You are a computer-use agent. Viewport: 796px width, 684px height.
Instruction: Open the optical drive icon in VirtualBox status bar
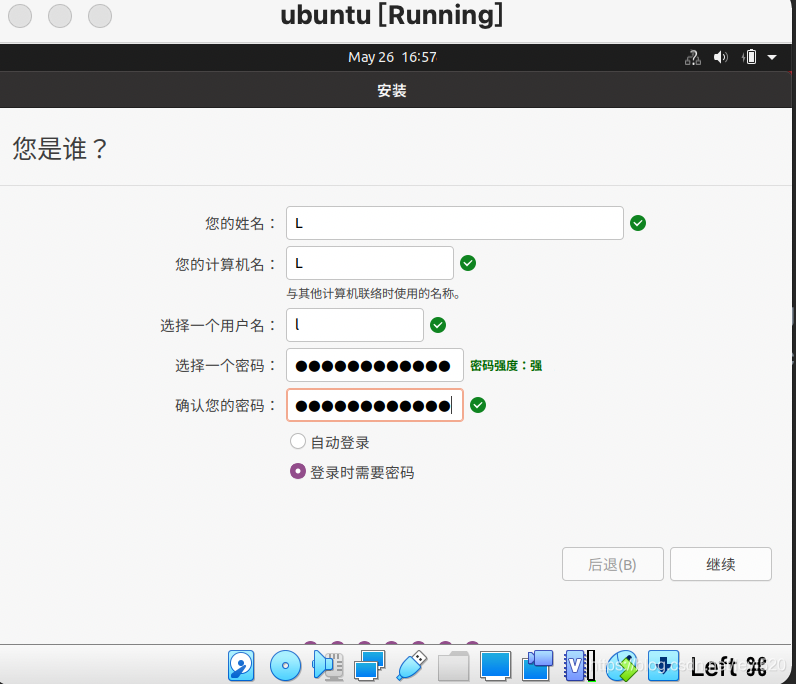285,665
